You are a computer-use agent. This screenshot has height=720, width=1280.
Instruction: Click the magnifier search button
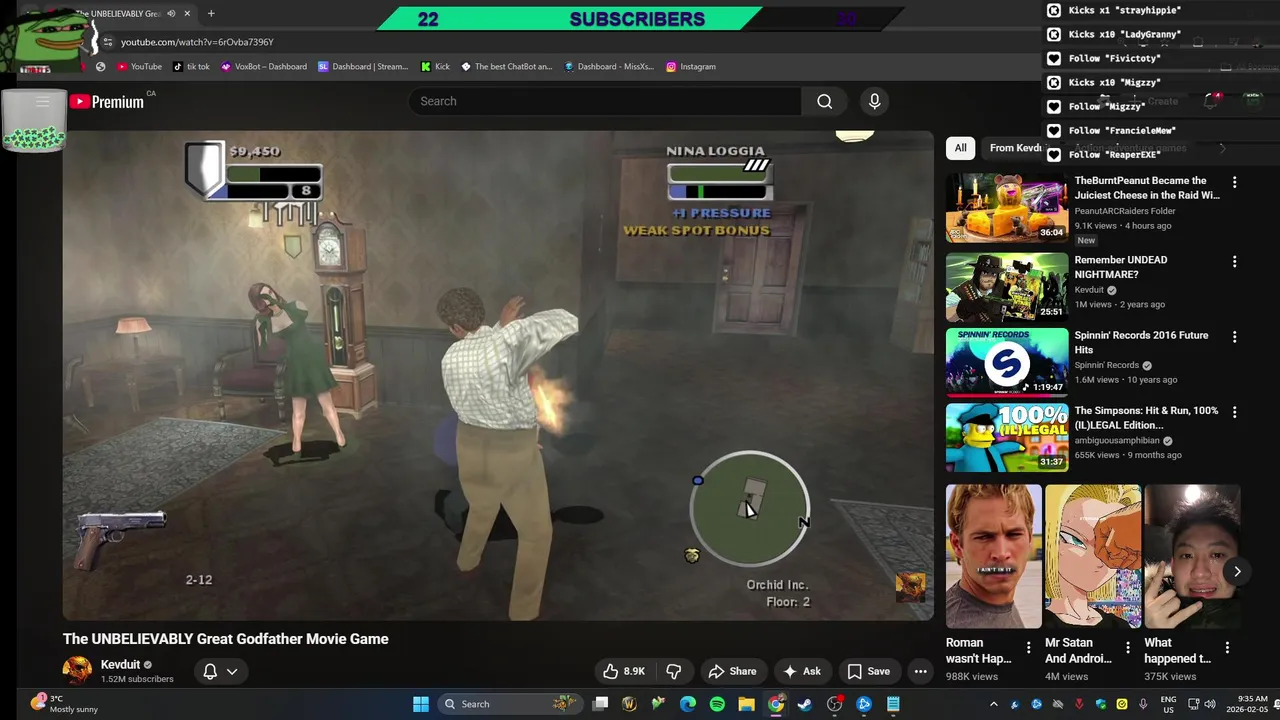point(824,101)
